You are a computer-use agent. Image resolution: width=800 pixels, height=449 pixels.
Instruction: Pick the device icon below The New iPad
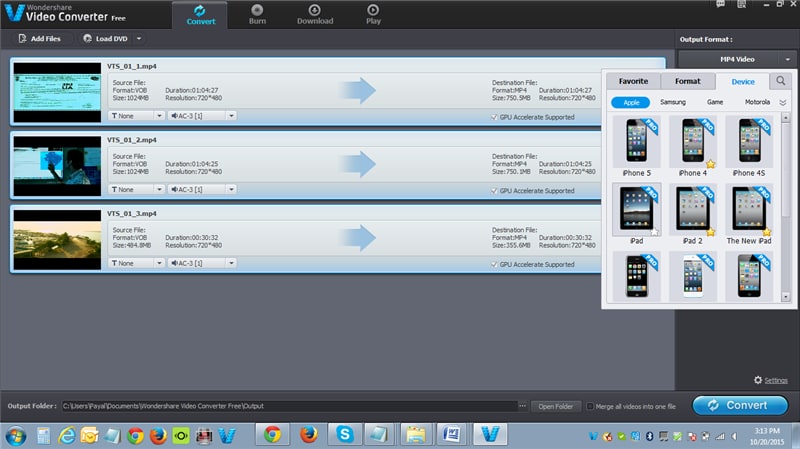[x=749, y=277]
